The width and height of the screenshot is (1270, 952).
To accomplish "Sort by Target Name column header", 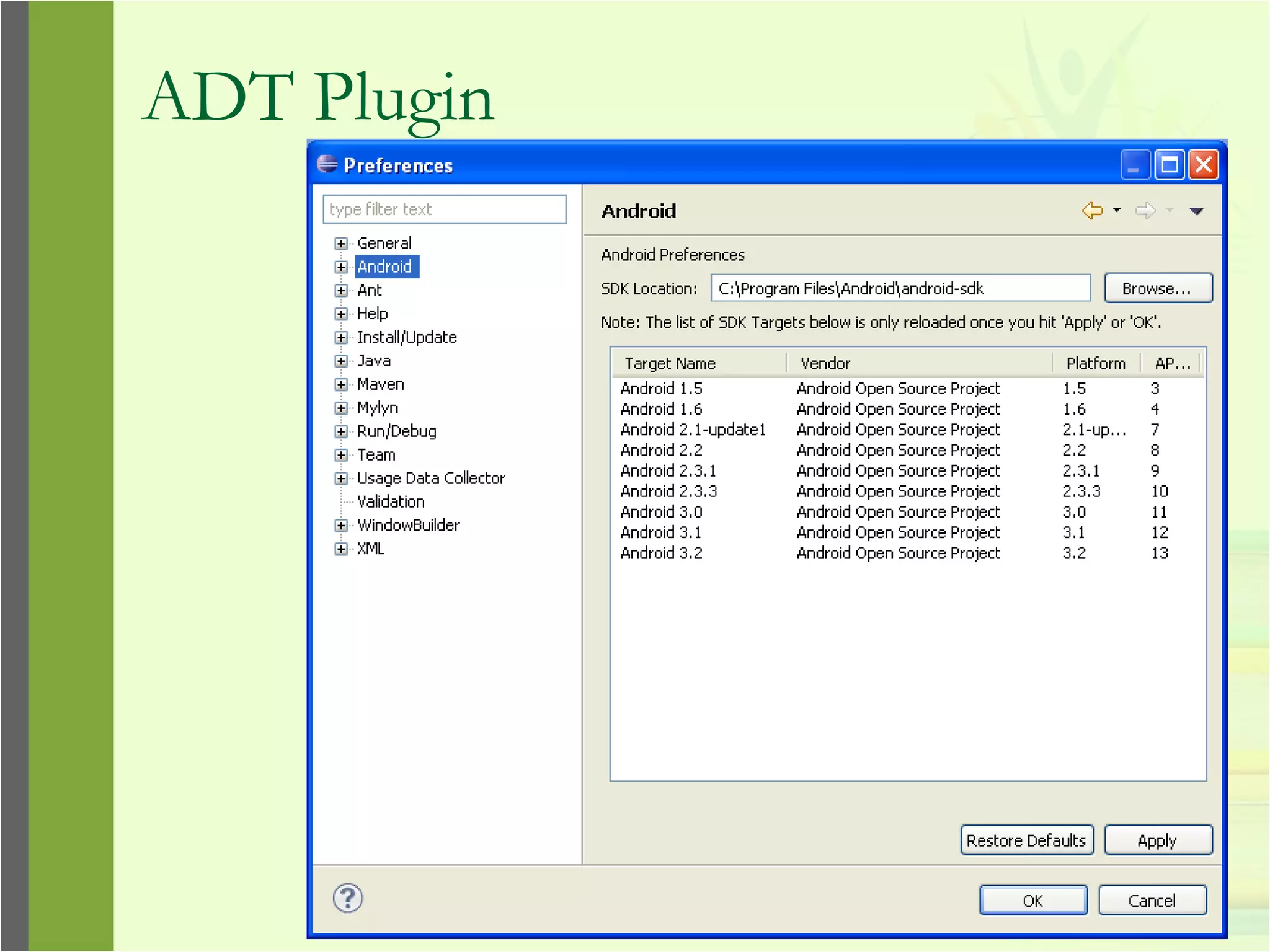I will [699, 364].
